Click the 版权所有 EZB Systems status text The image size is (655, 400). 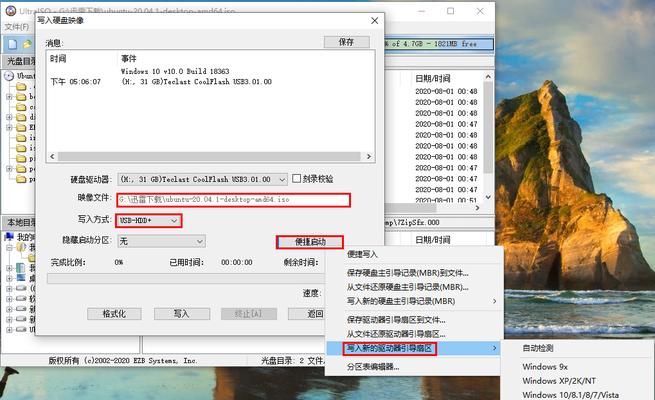click(123, 360)
